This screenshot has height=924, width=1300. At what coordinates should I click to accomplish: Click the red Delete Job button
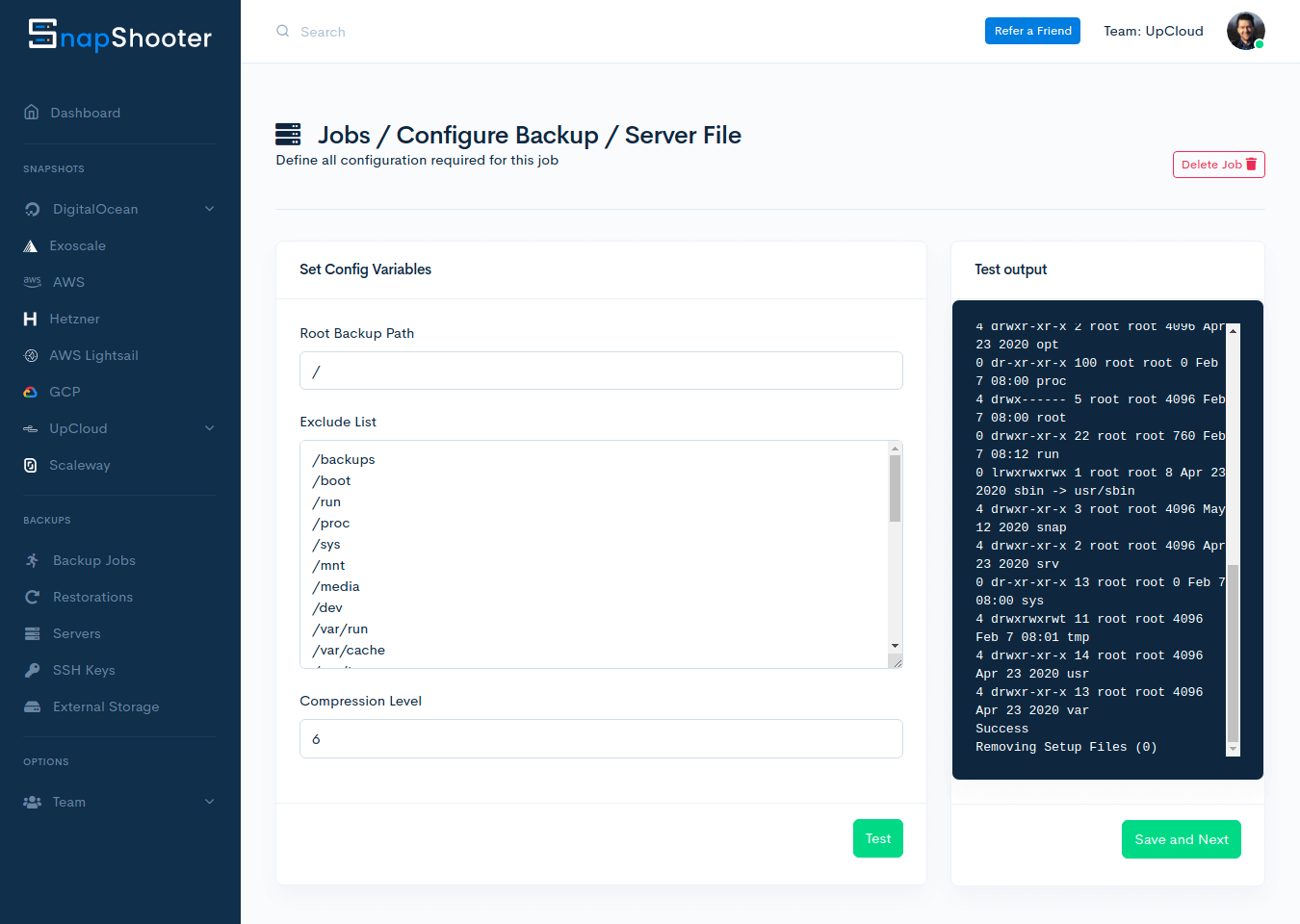coord(1218,165)
